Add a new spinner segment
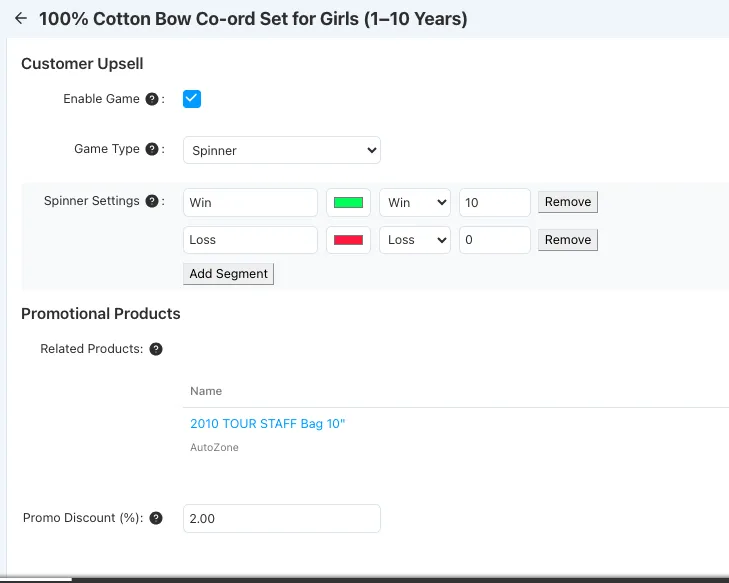729x583 pixels. point(228,274)
